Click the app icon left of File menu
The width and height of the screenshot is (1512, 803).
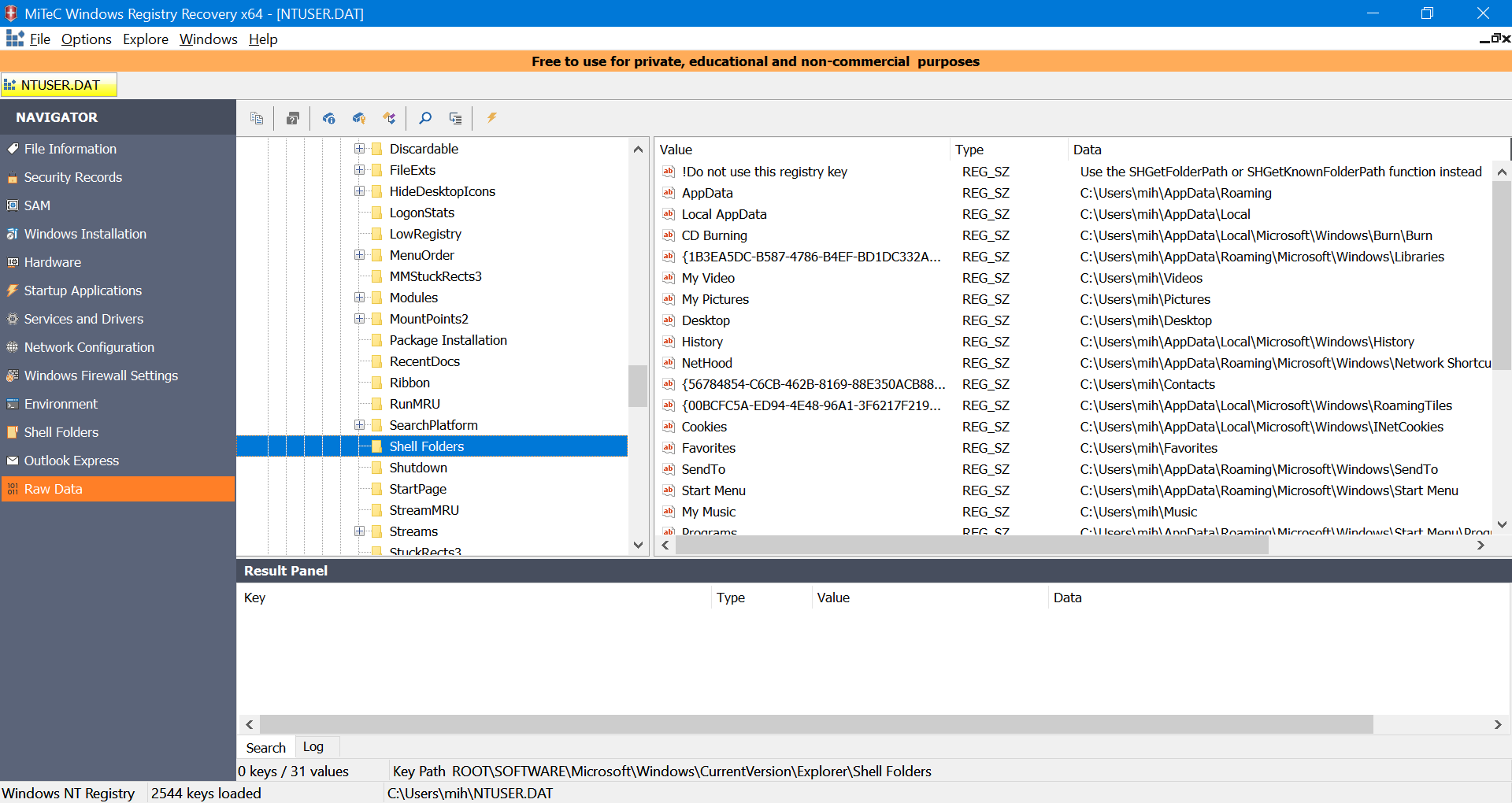pyautogui.click(x=15, y=39)
